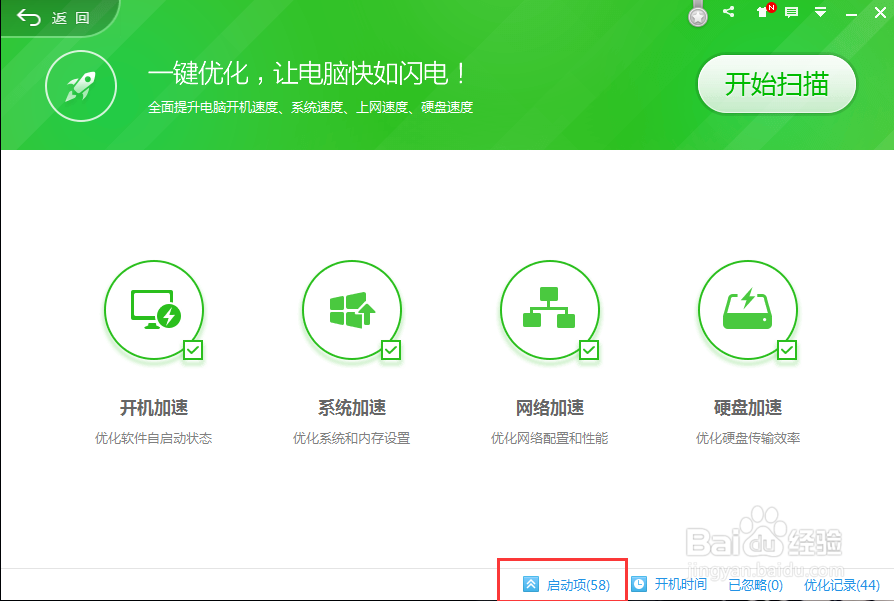Screen dimensions: 894x601
Task: Click the rocket optimization icon
Action: 81,86
